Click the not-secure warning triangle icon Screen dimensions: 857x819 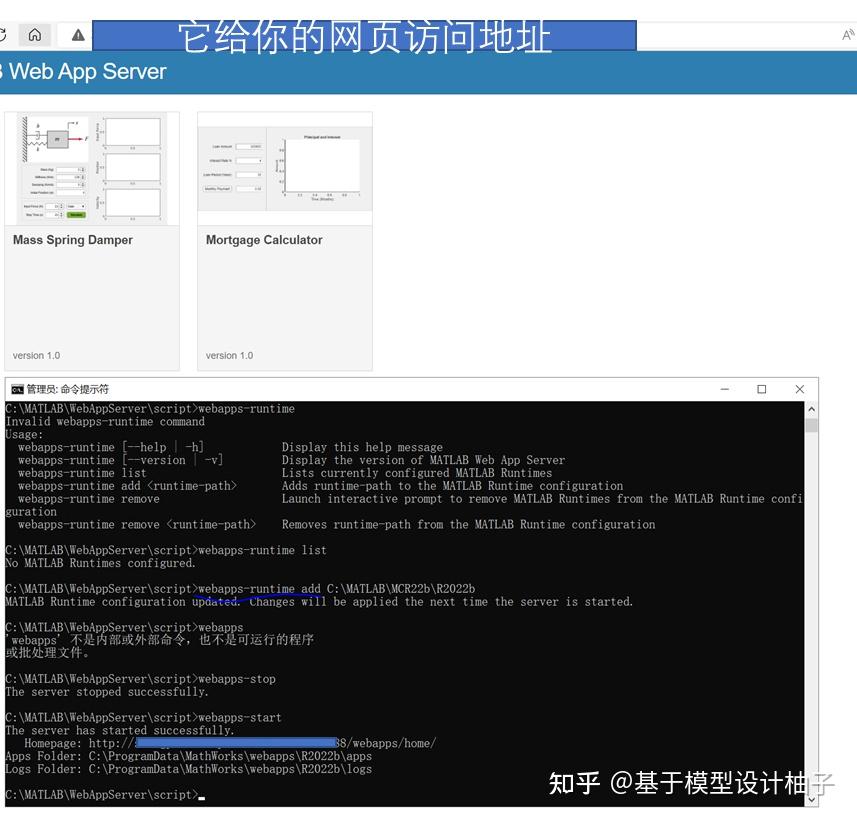[78, 35]
